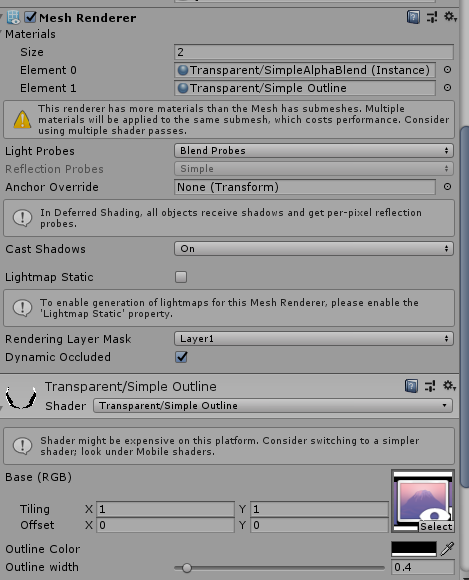Viewport: 469px width, 580px height.
Task: Click Outline Color black swatch
Action: (x=414, y=549)
